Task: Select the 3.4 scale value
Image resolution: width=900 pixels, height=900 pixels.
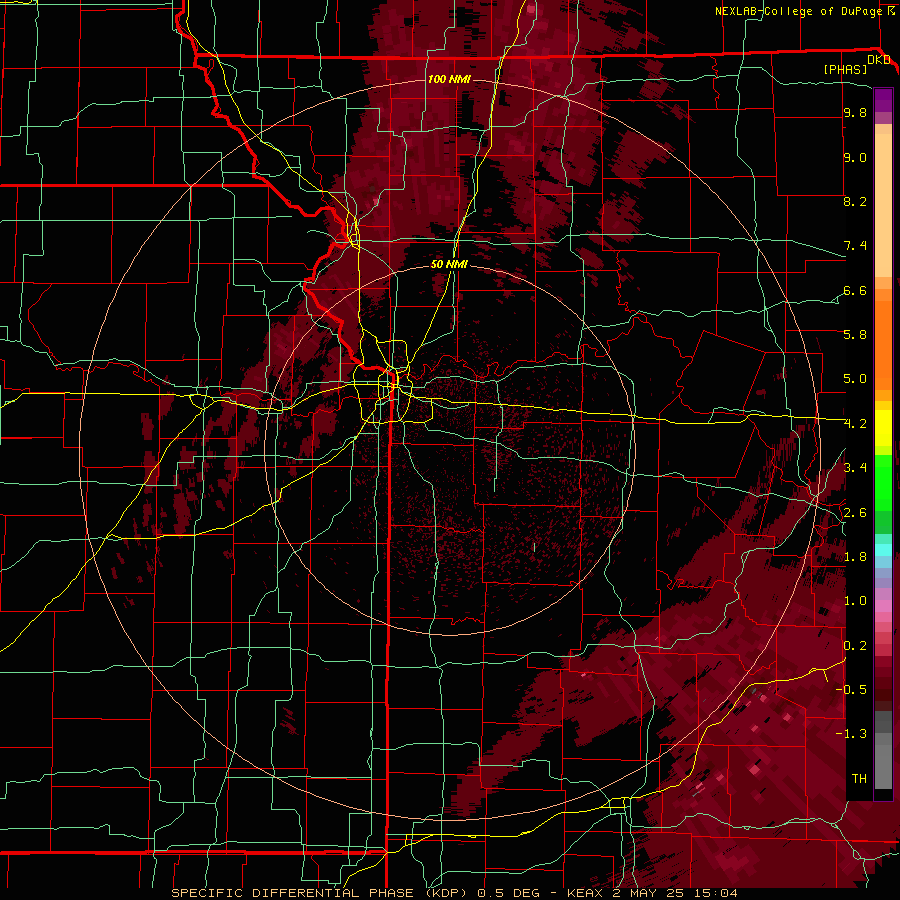Action: [855, 468]
